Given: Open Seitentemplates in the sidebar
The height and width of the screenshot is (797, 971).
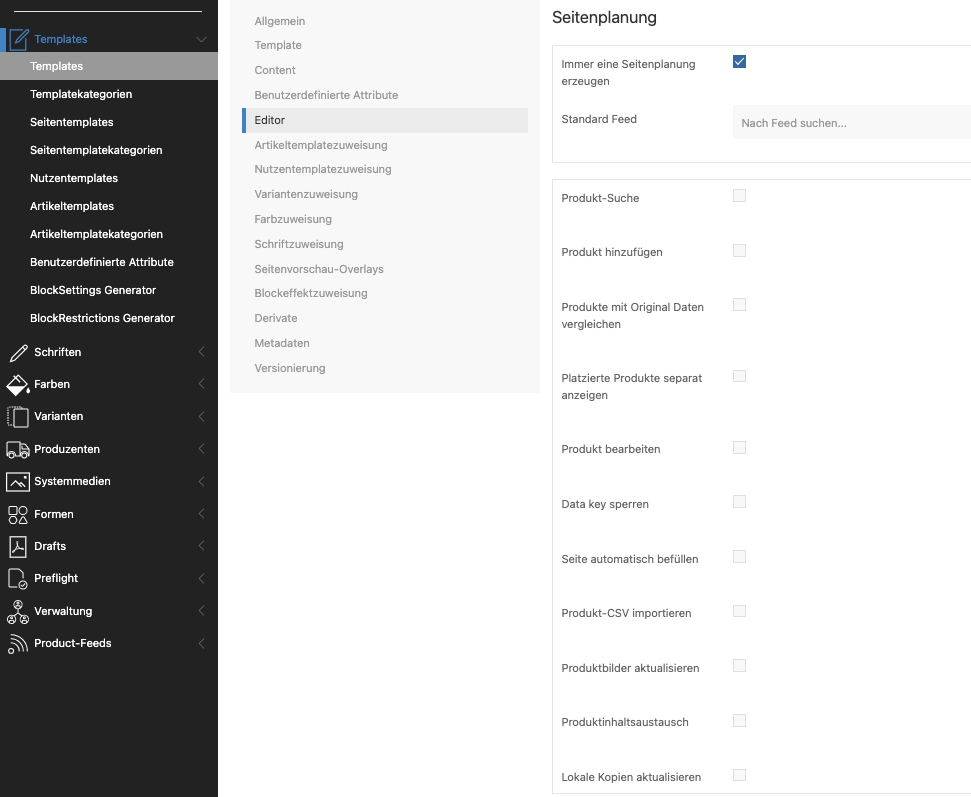Looking at the screenshot, I should click(72, 122).
